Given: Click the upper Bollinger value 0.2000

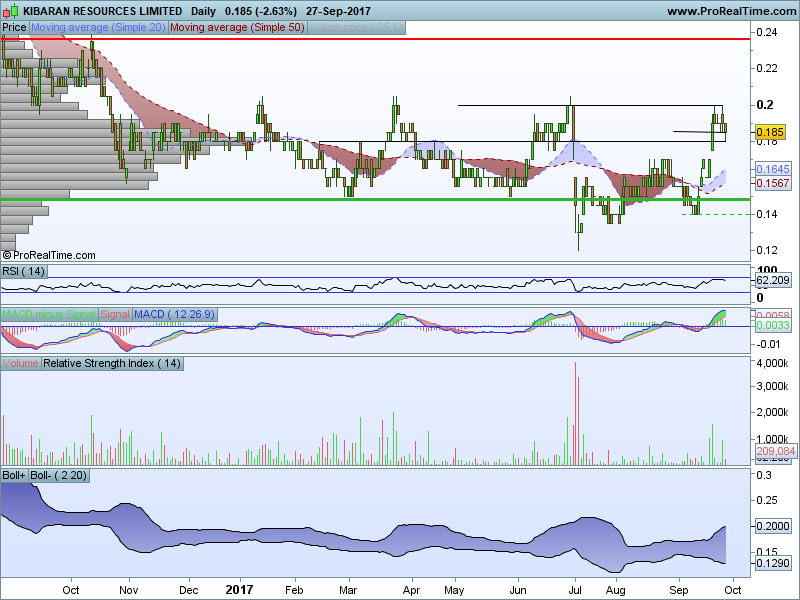Looking at the screenshot, I should tap(772, 526).
